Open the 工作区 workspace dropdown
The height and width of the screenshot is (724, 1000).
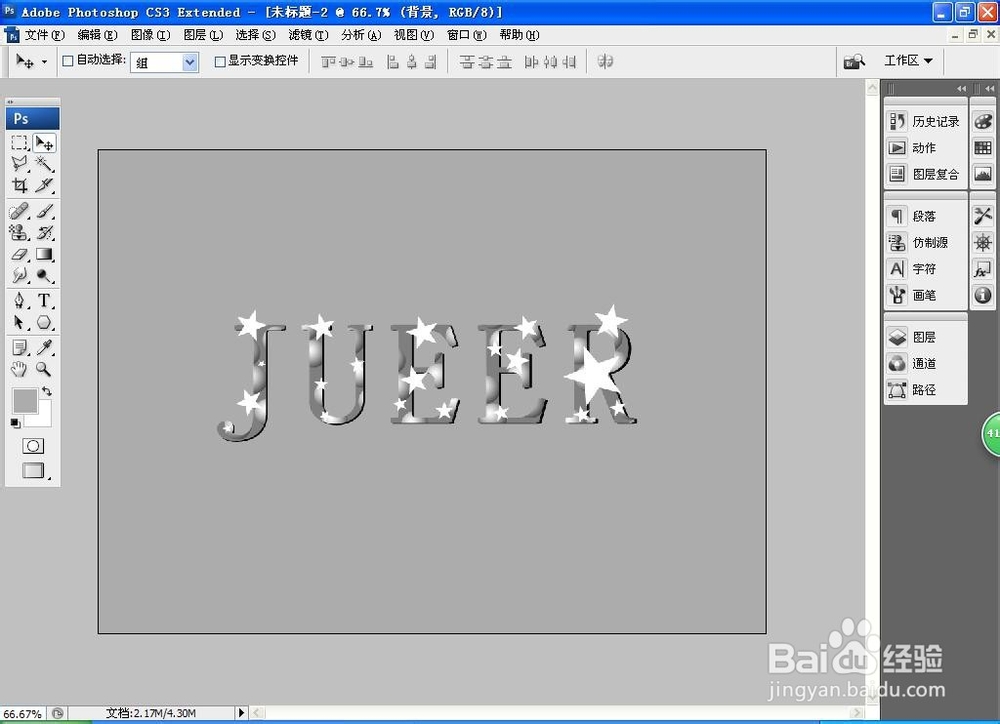(x=909, y=61)
